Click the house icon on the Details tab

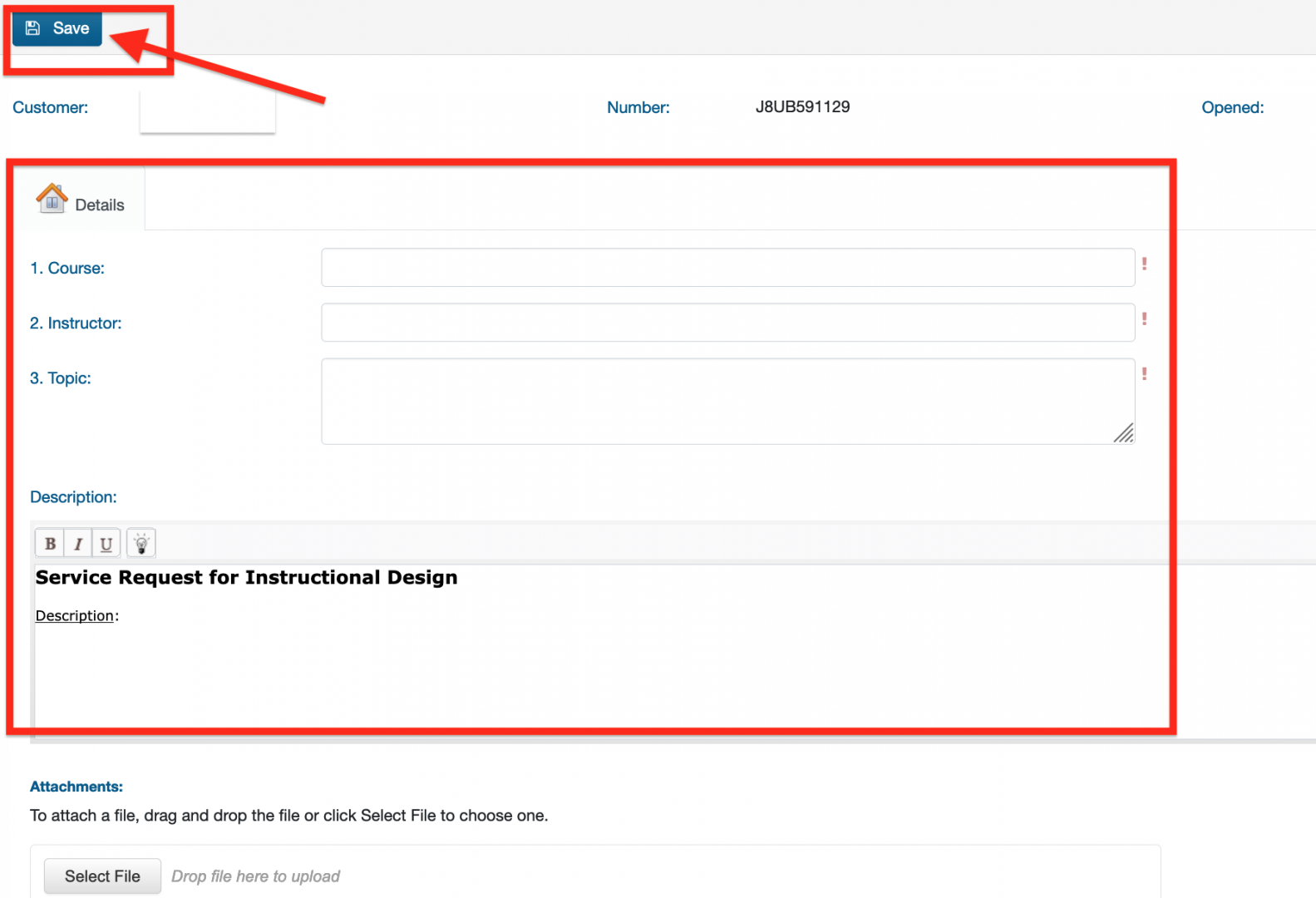click(52, 199)
